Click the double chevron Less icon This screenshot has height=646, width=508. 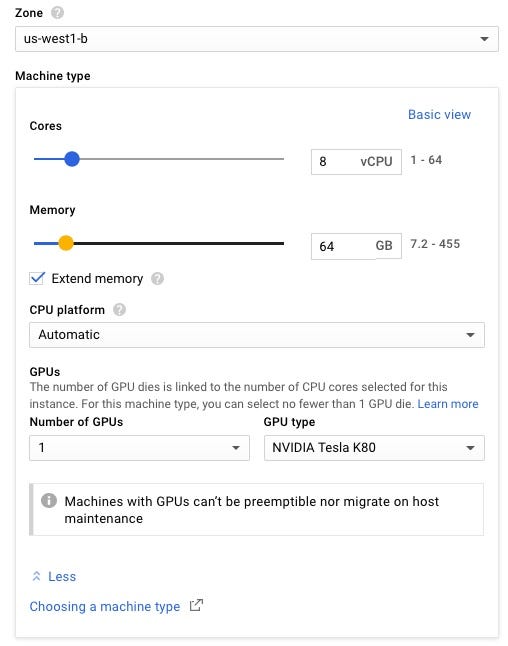click(x=36, y=576)
